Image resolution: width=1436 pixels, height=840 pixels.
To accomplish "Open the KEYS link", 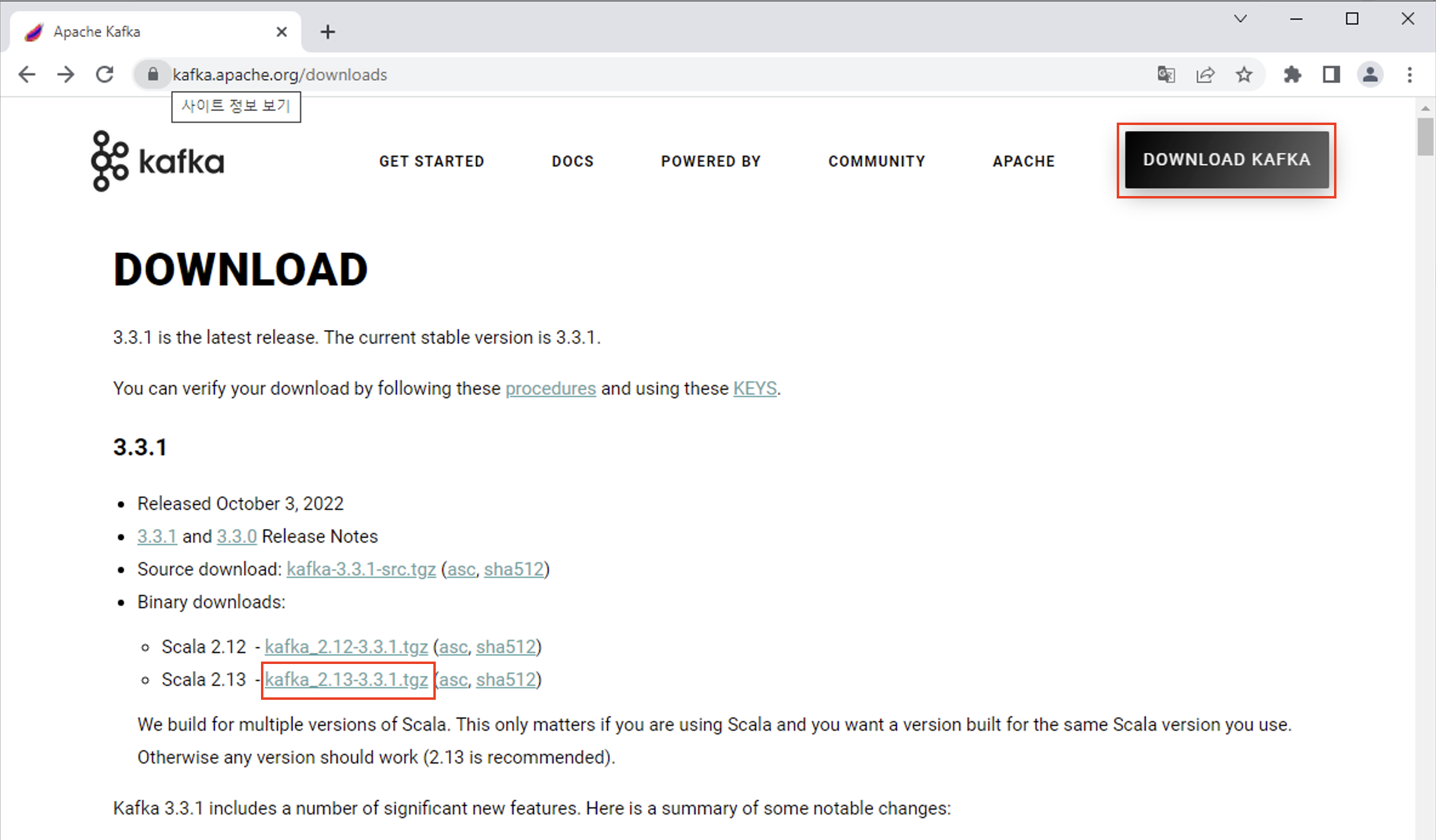I will click(755, 388).
